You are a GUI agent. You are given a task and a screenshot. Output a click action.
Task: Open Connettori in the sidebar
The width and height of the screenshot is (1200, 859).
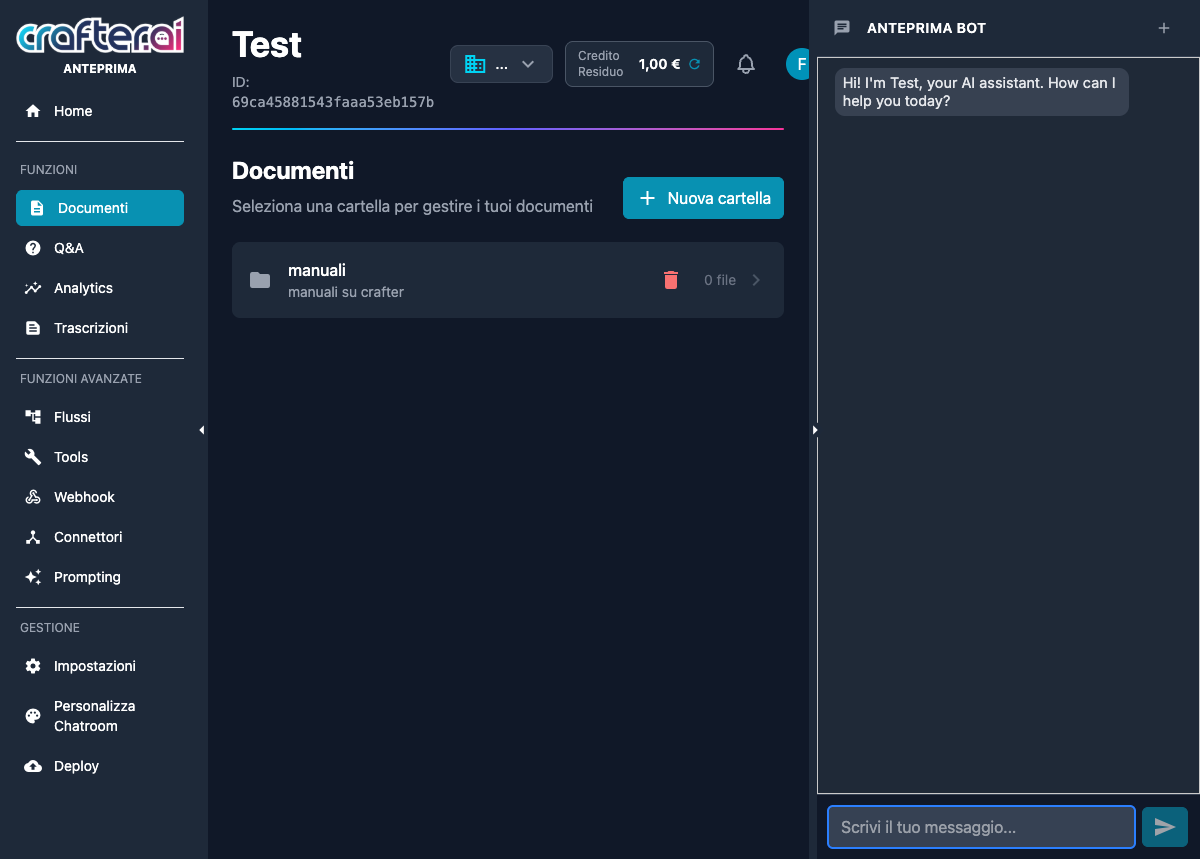[100, 537]
